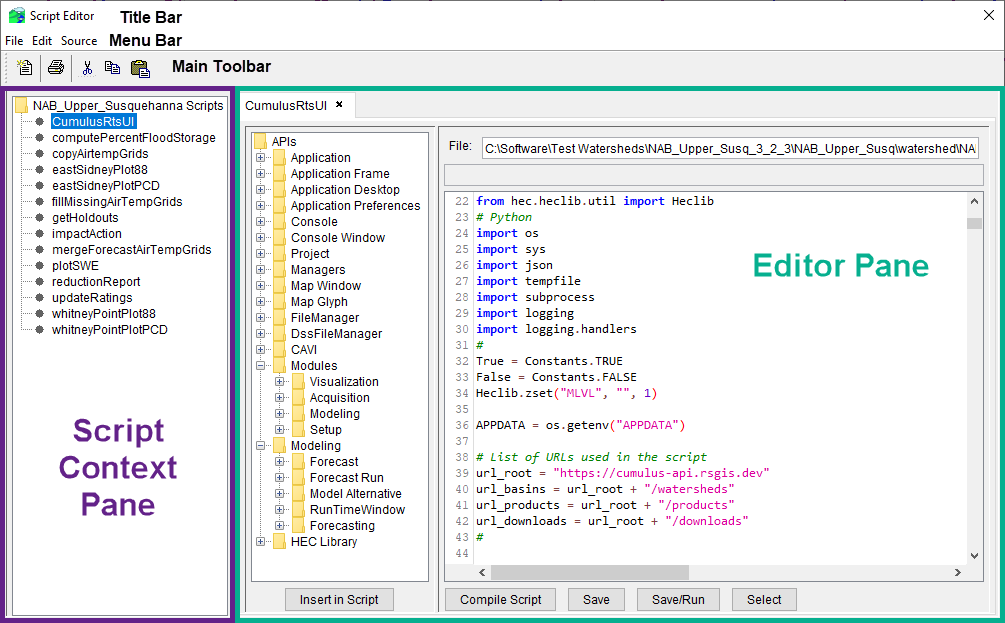Viewport: 1005px width, 623px height.
Task: Click the Copy icon in the toolbar
Action: 112,68
